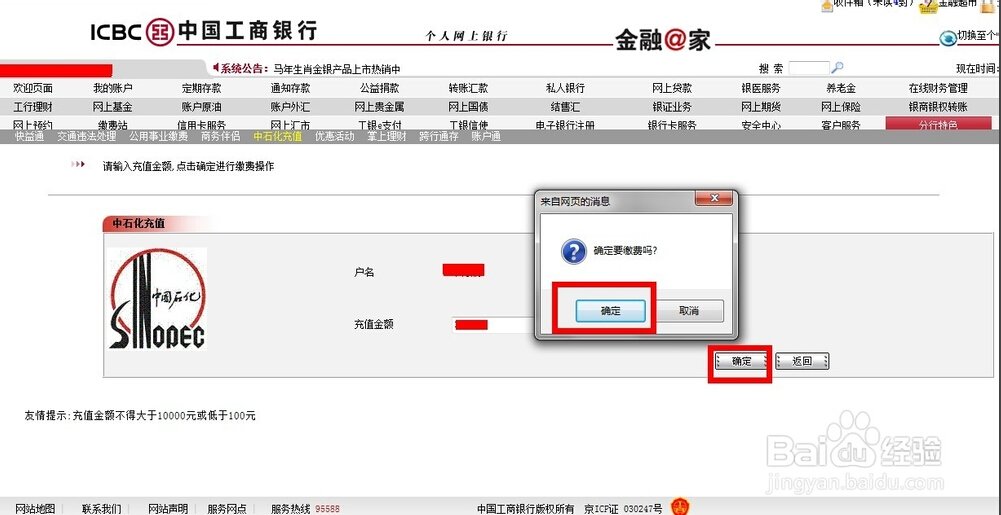The image size is (1001, 515).
Task: Click the 返回 button
Action: (802, 361)
